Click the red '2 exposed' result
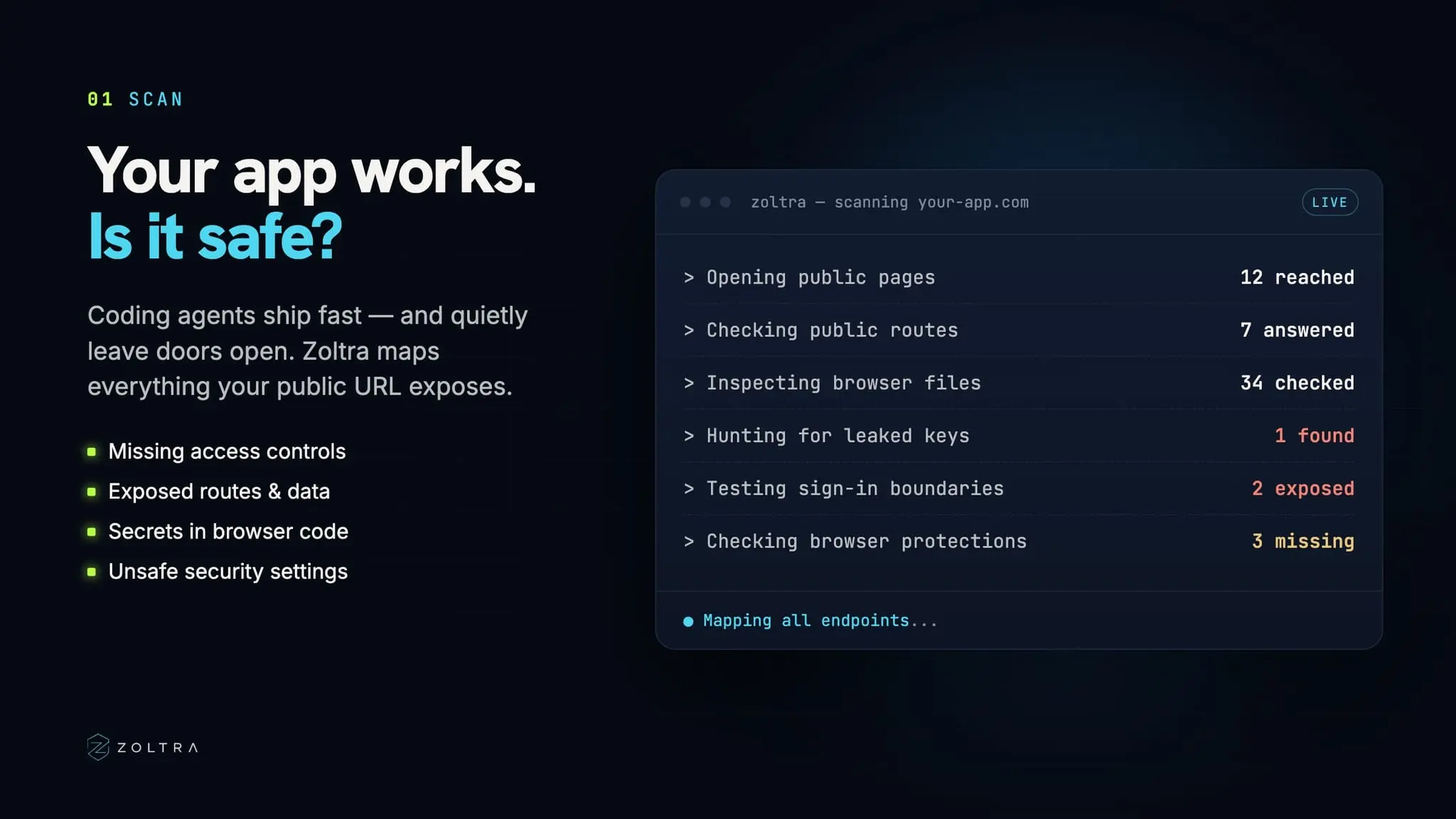 click(x=1302, y=488)
